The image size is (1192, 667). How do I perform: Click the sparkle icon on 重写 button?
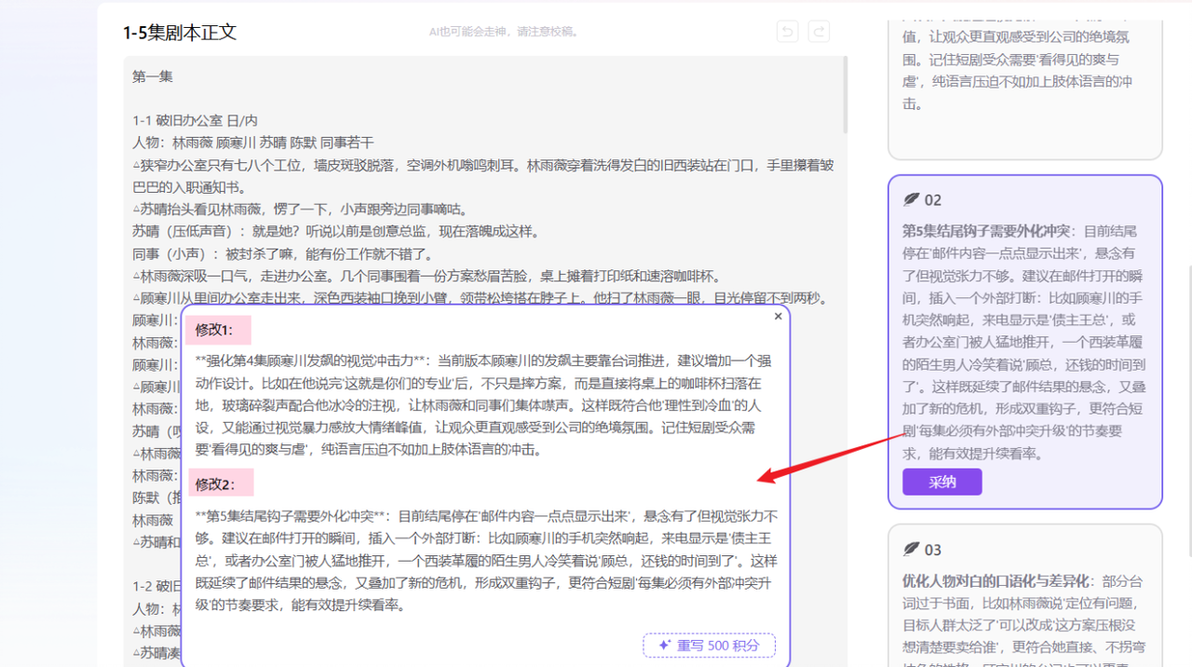(x=664, y=645)
